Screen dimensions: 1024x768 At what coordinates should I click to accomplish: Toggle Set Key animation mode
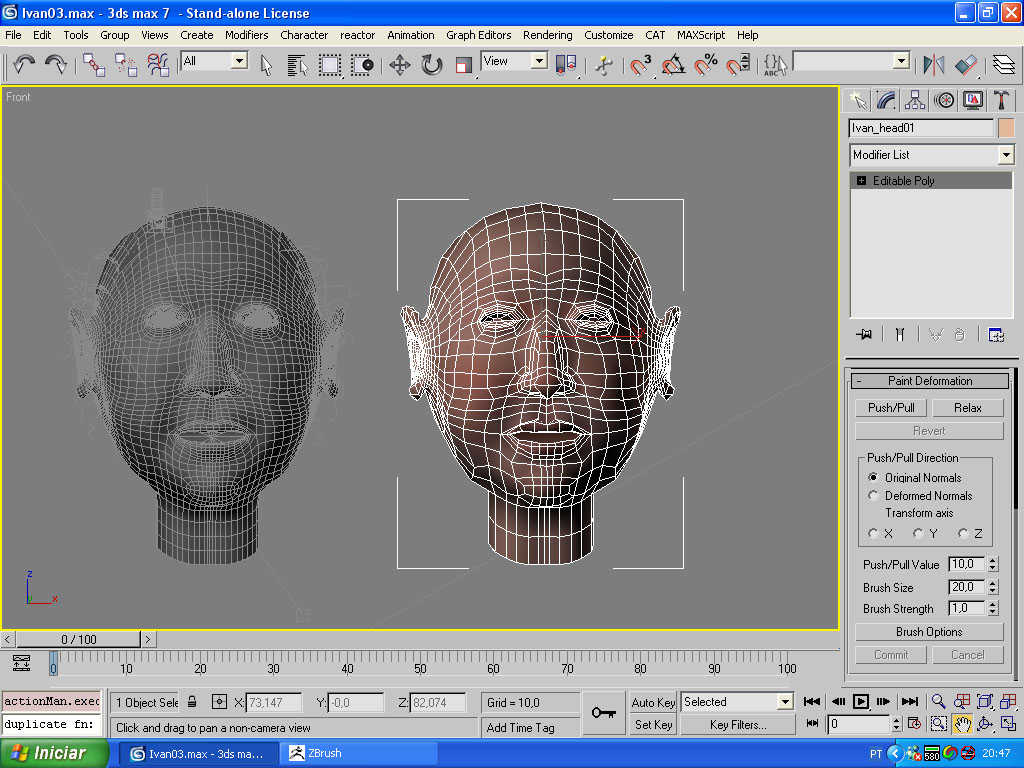coord(653,725)
